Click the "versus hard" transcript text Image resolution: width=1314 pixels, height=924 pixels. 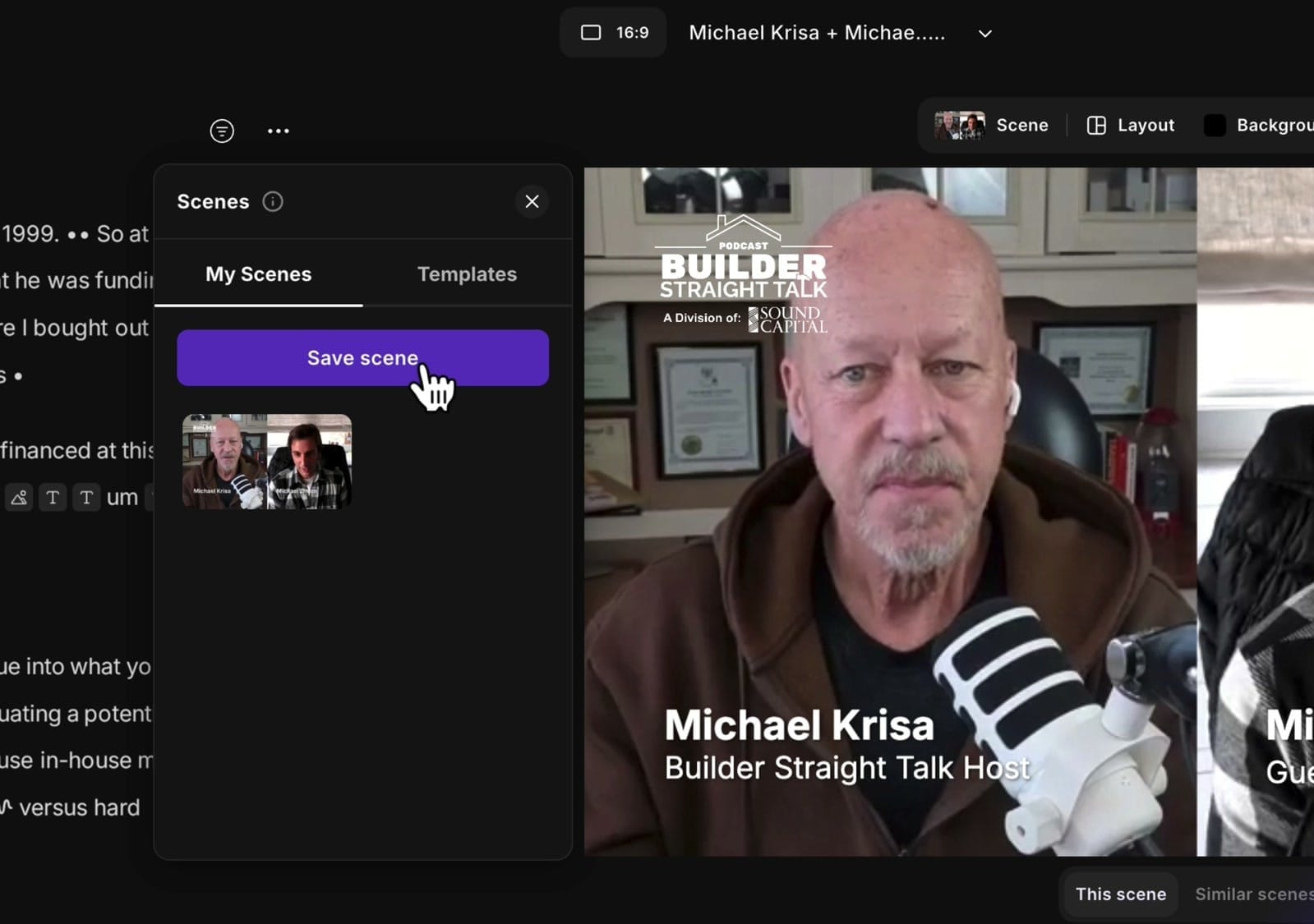[79, 808]
